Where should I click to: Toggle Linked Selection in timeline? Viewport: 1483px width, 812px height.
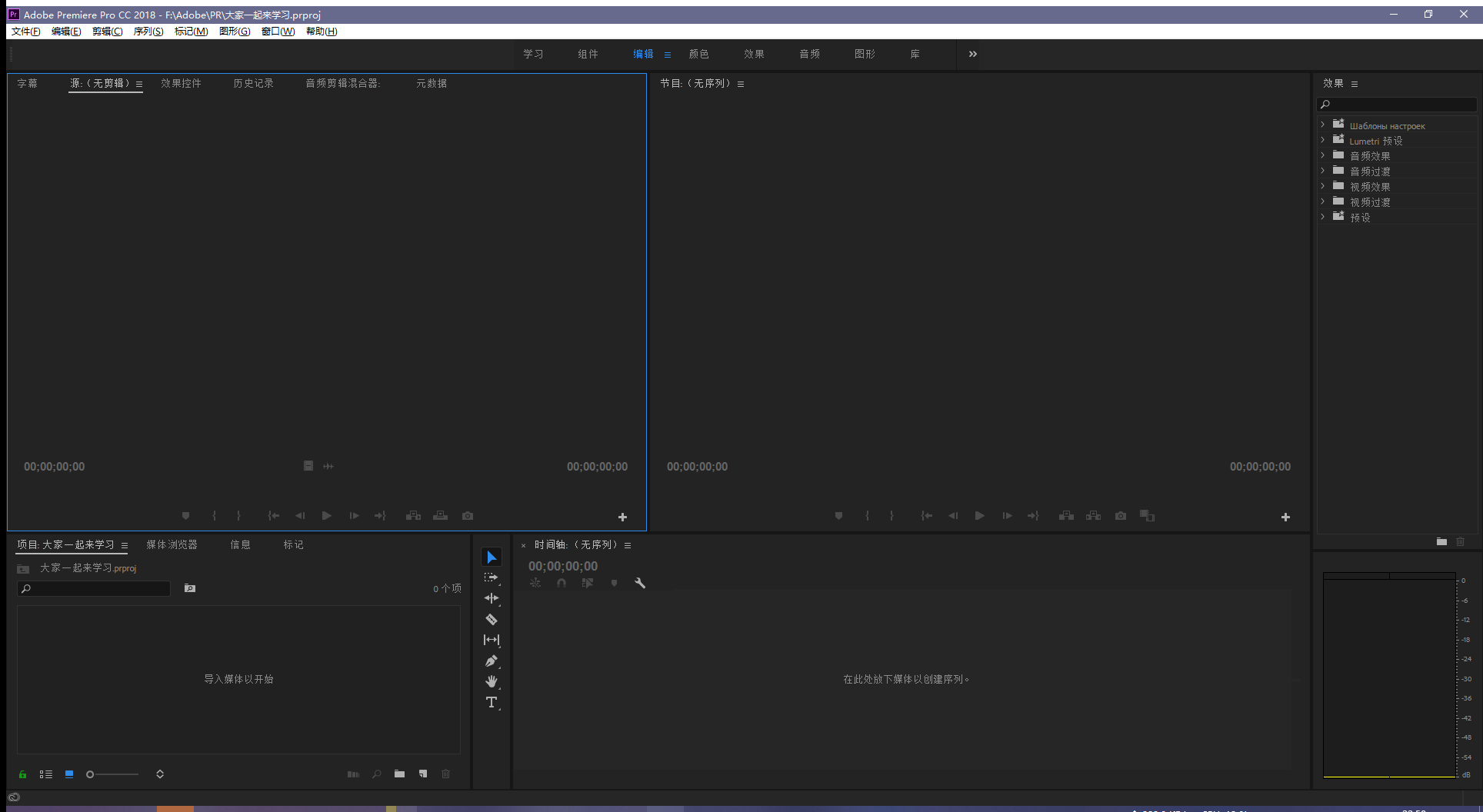point(588,583)
